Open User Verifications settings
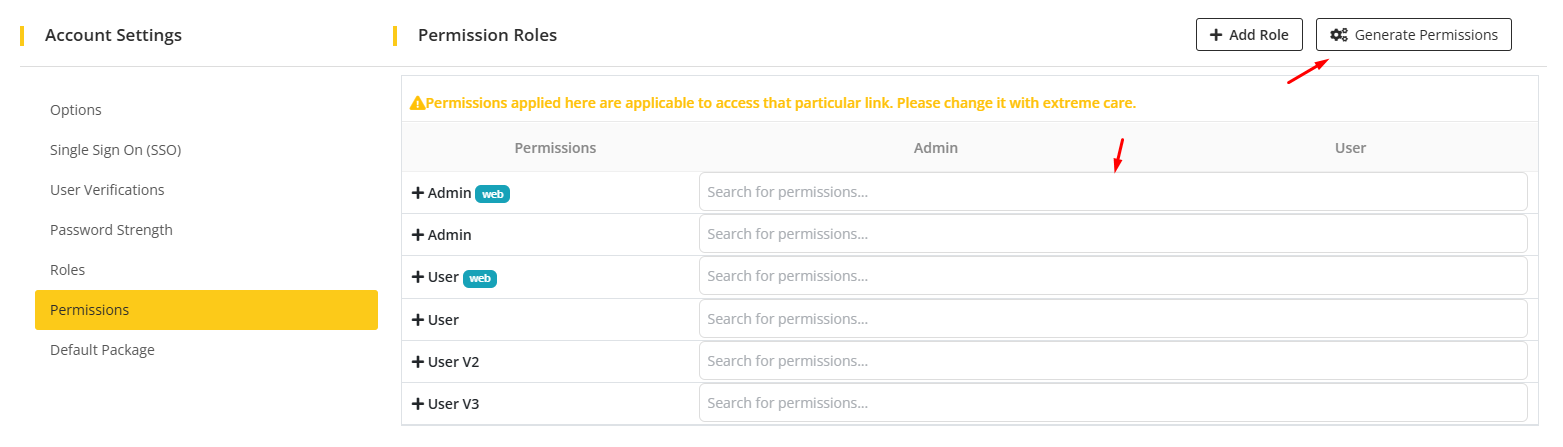 [x=107, y=190]
